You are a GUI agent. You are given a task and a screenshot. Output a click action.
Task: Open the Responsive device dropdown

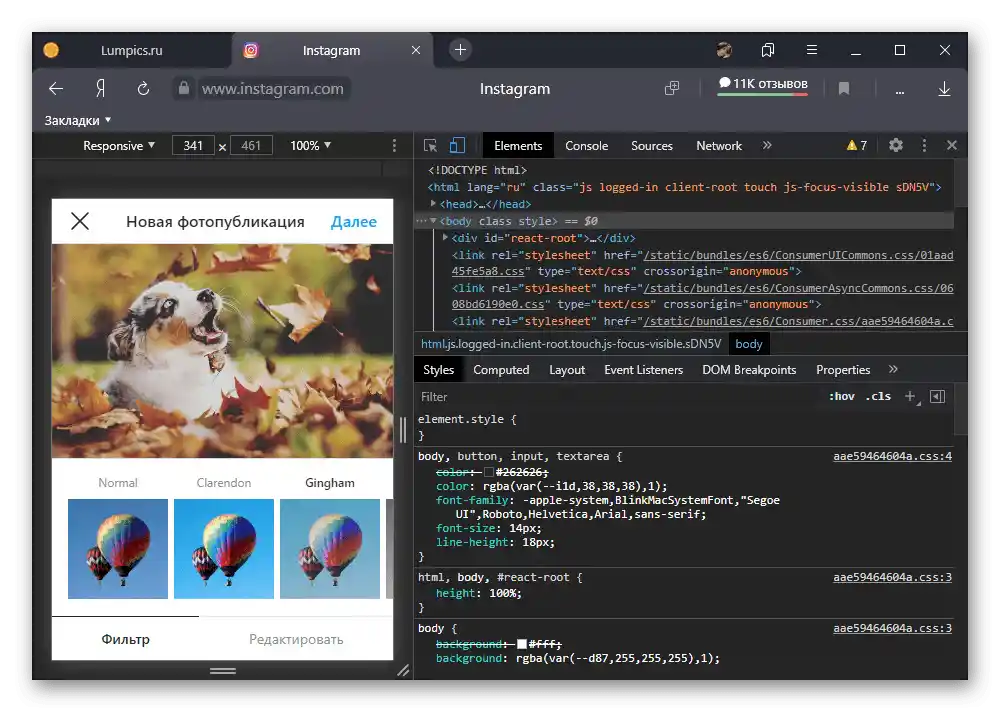[x=119, y=146]
